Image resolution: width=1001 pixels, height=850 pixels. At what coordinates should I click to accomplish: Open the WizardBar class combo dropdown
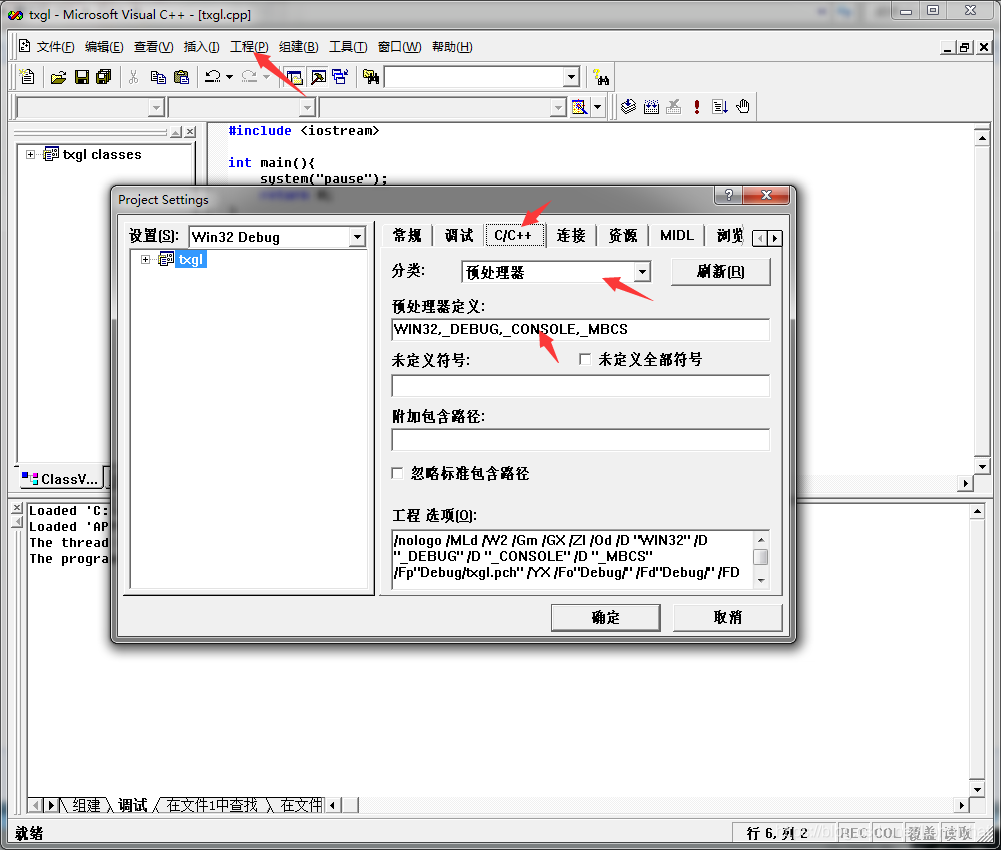click(x=156, y=107)
